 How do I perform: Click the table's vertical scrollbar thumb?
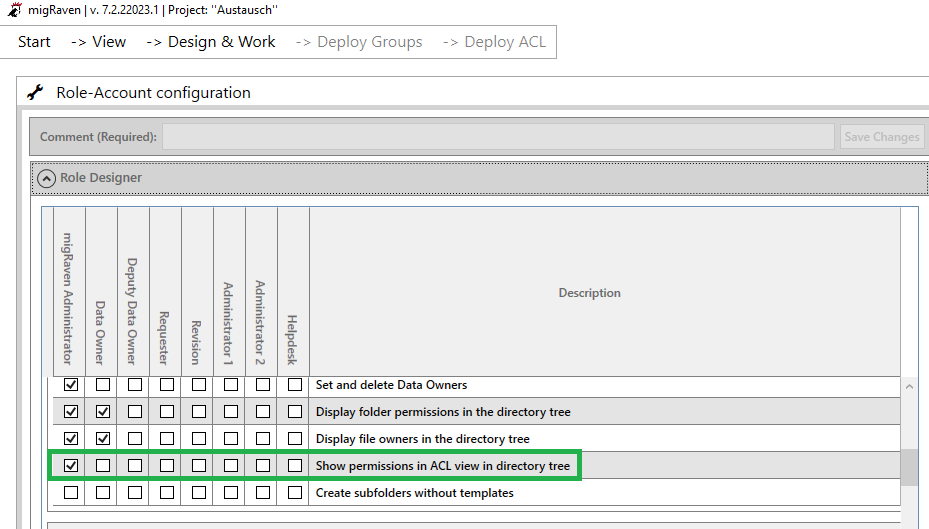point(909,467)
